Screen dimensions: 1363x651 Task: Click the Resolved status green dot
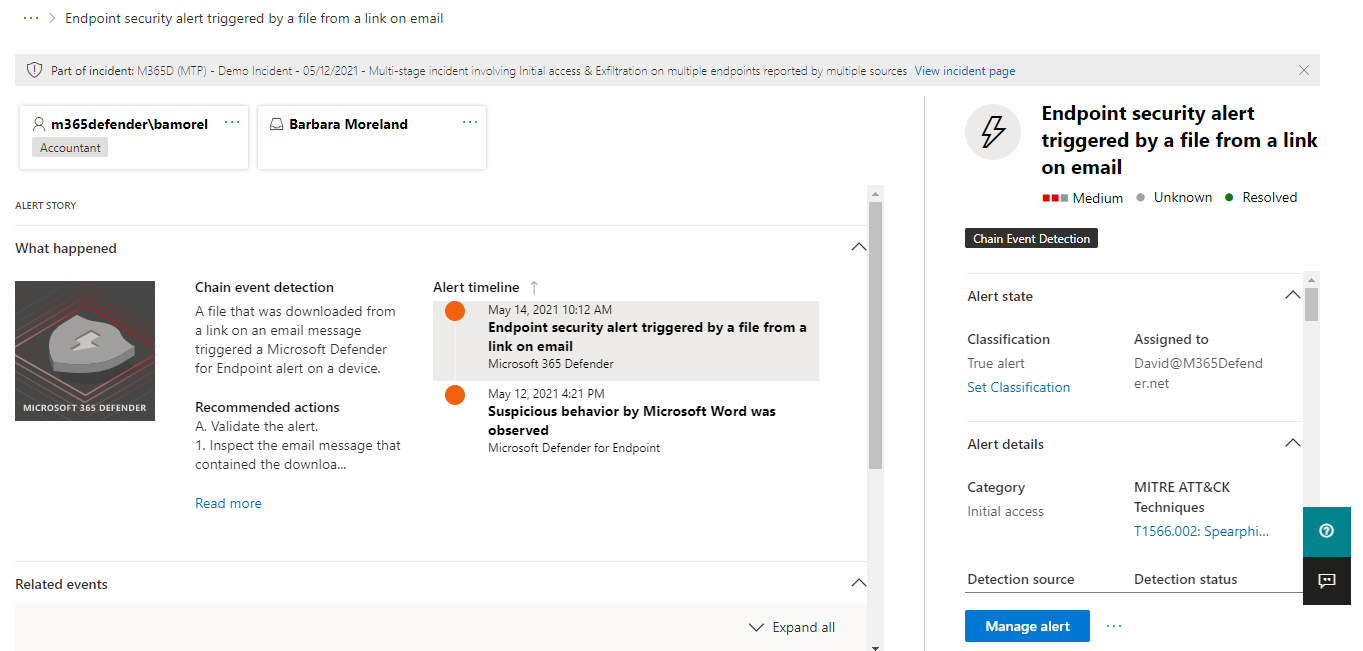click(1229, 198)
